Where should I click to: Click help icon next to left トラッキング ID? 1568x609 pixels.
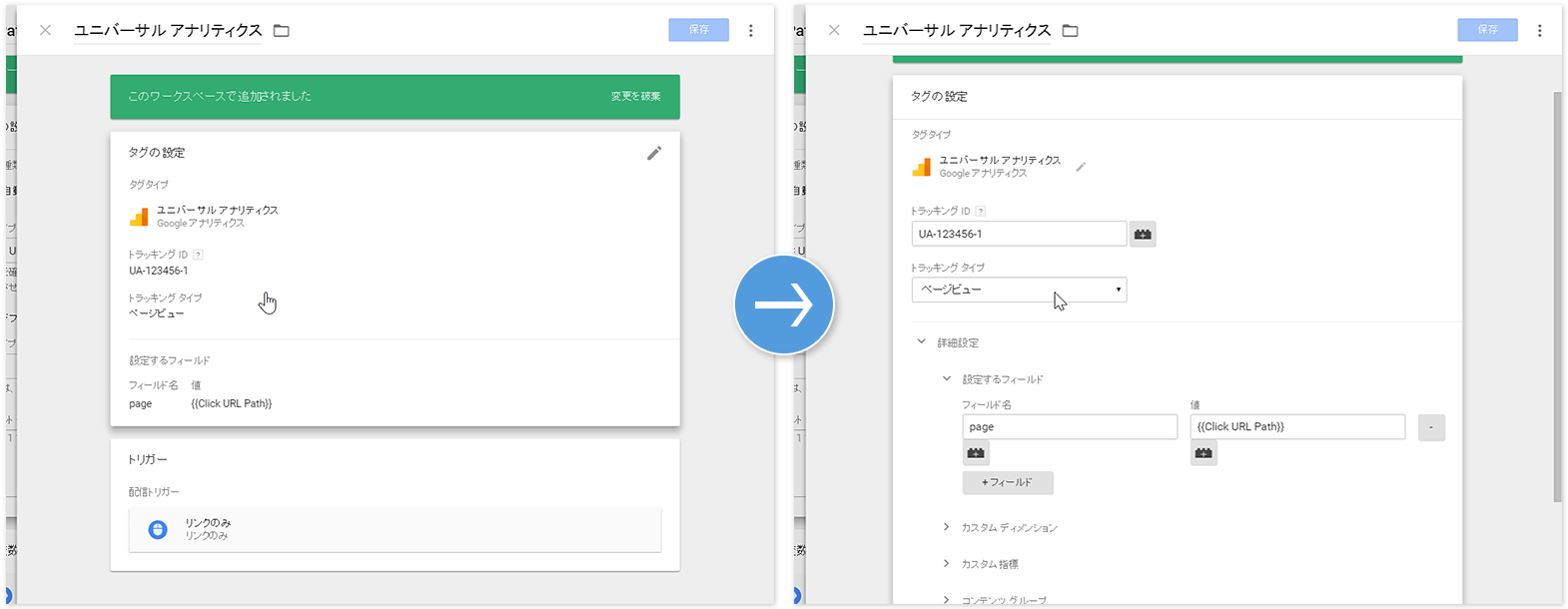tap(198, 255)
